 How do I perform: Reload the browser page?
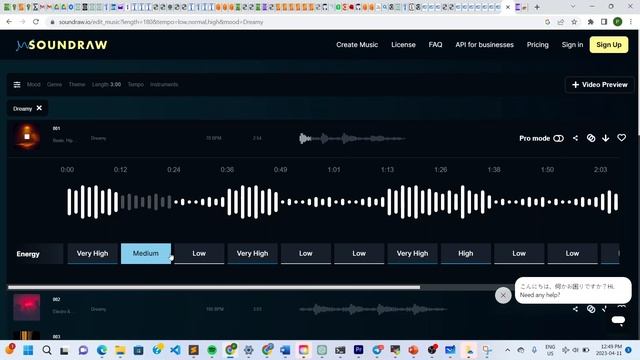36,22
